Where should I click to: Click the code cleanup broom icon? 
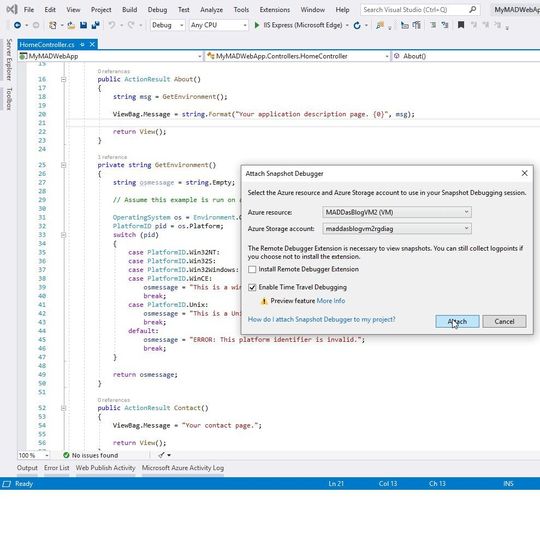161,455
